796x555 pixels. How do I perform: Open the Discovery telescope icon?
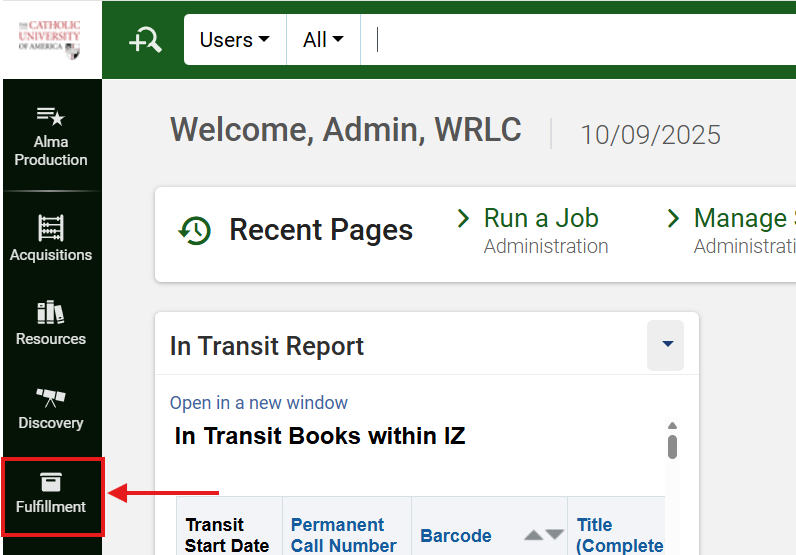(50, 397)
